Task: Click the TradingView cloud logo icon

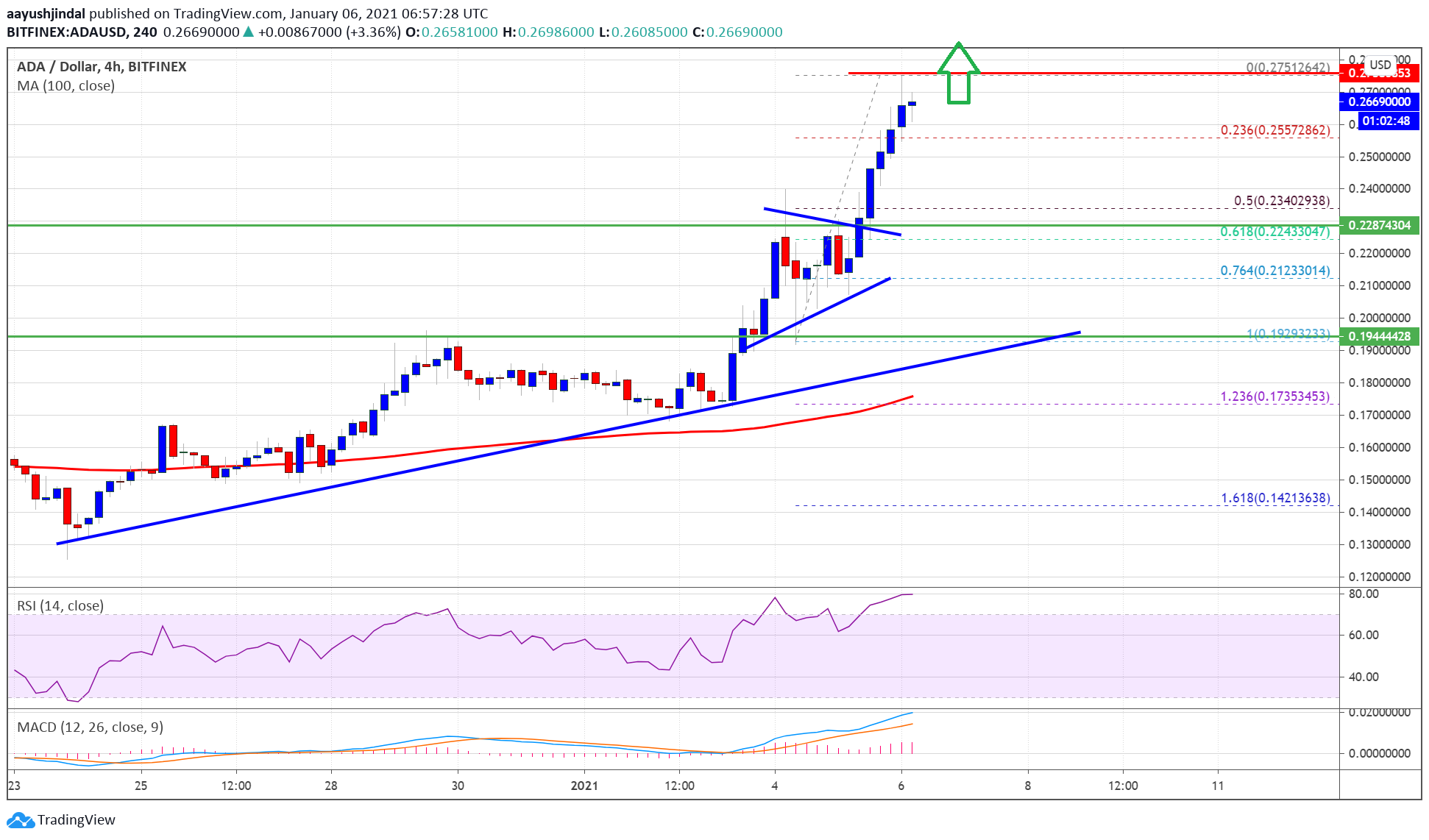Action: tap(20, 820)
